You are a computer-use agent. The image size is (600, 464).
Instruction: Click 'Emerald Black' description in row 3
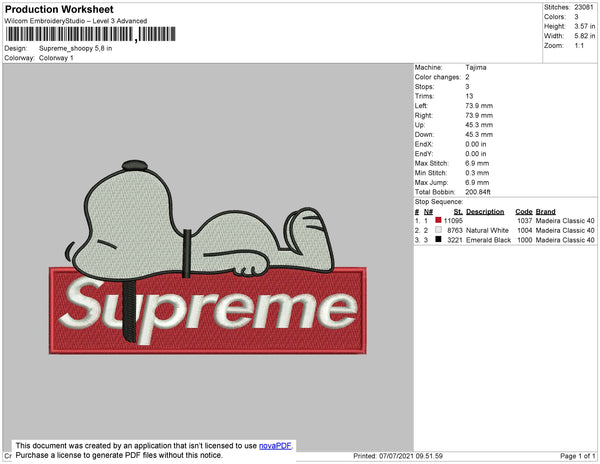(488, 240)
